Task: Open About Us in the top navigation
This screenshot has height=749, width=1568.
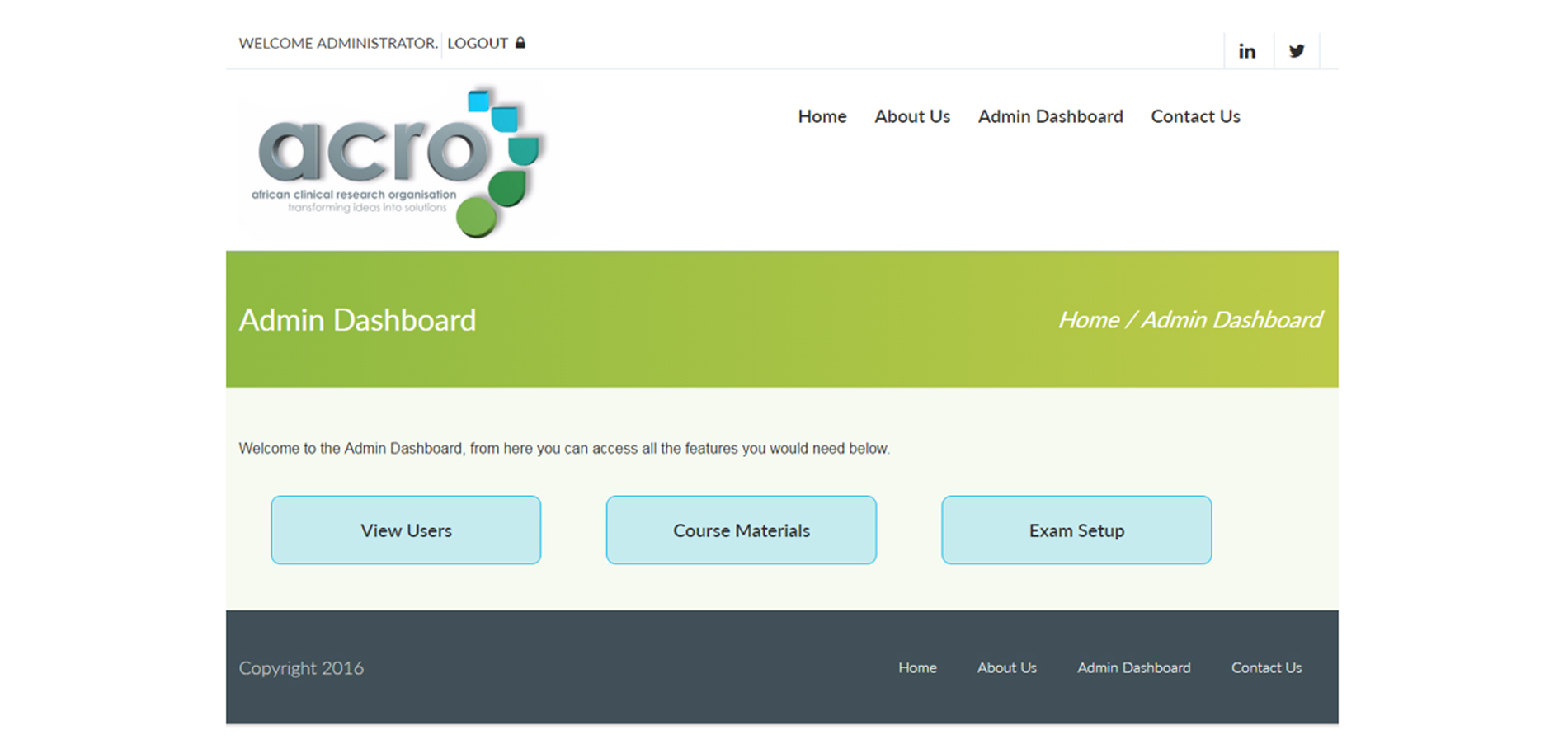Action: 912,116
